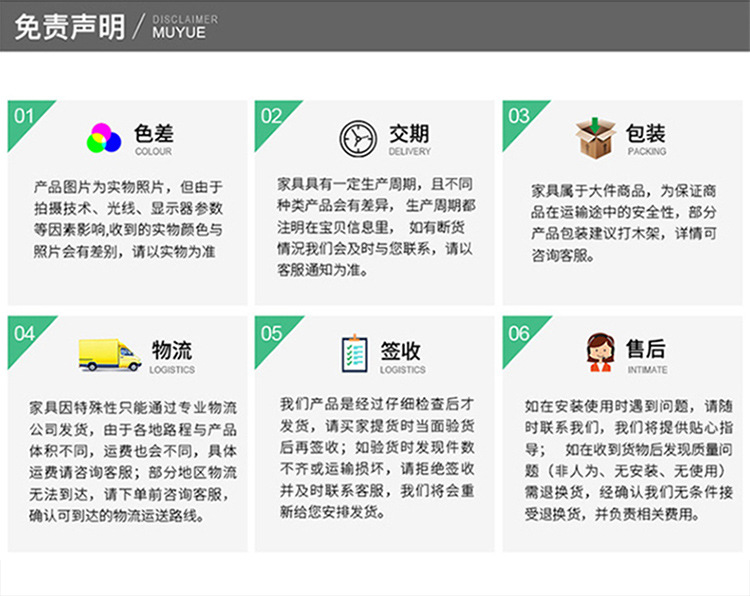Click the customer service agent icon
Viewport: 750px width, 596px height.
(600, 353)
